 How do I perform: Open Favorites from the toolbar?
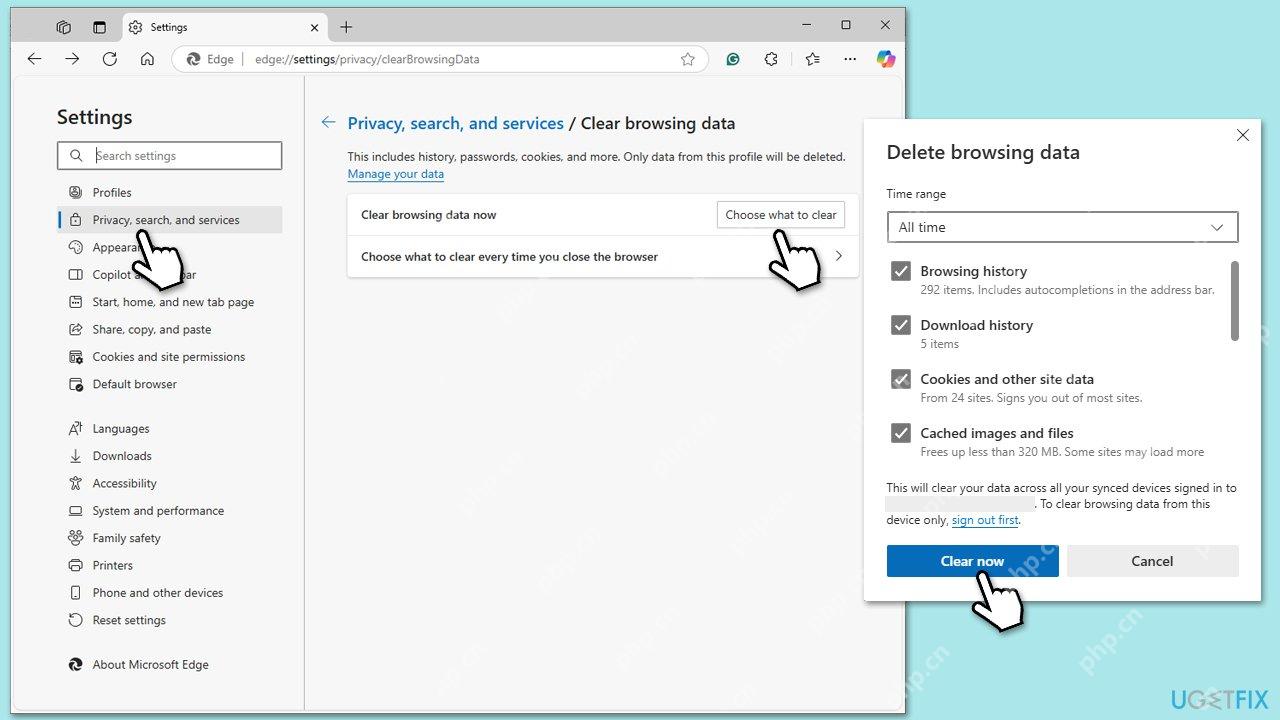(813, 59)
